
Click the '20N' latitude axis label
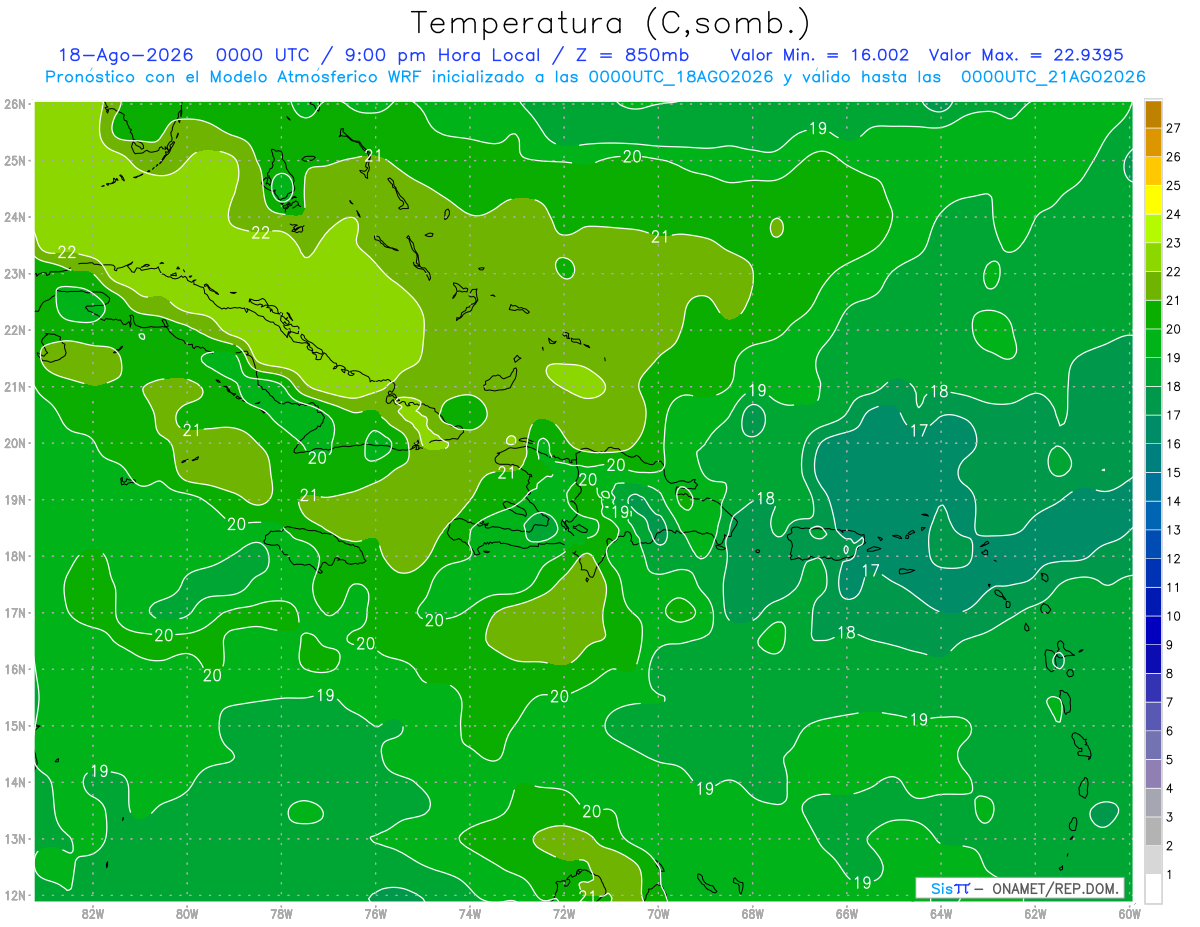15,443
